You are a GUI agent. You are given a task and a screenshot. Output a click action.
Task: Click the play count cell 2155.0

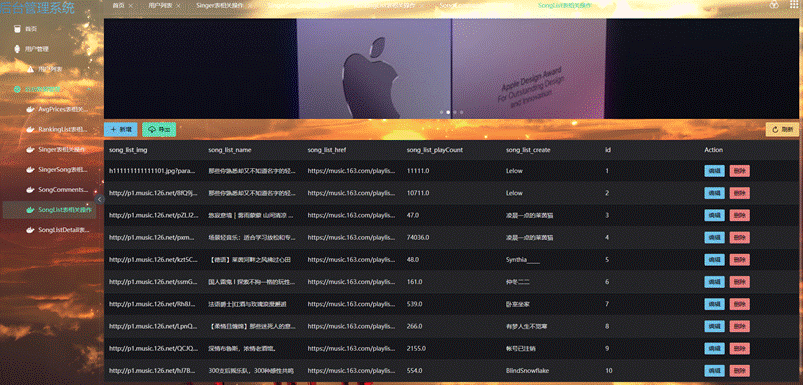(x=416, y=349)
